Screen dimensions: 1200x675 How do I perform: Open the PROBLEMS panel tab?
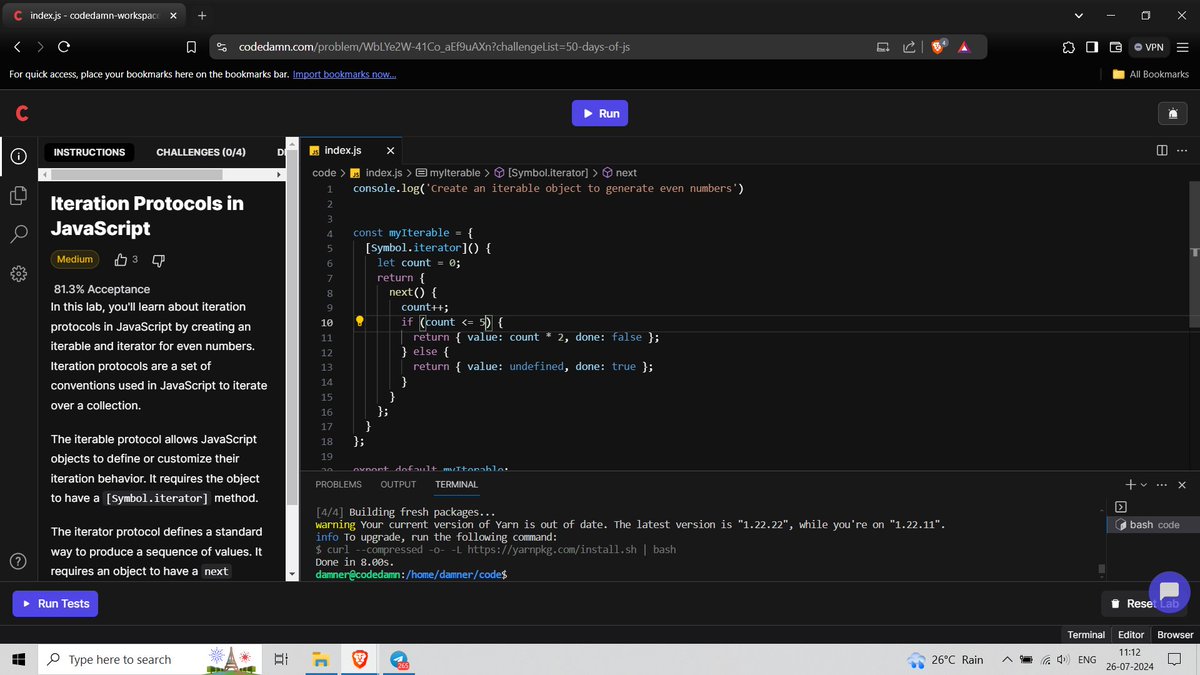click(x=338, y=484)
